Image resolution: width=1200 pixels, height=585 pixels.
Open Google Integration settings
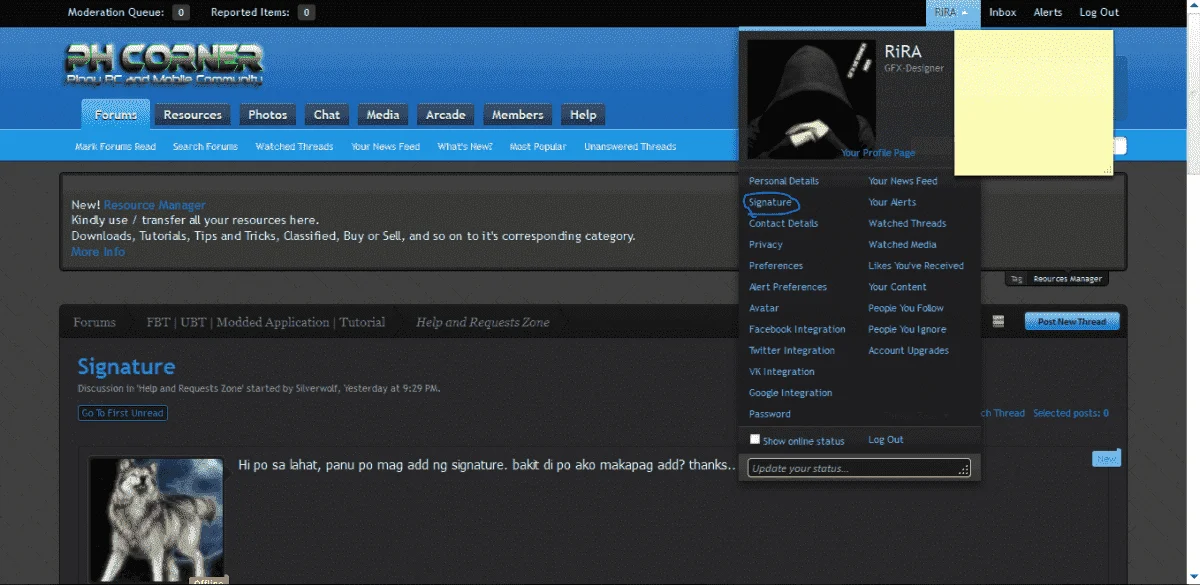[791, 393]
